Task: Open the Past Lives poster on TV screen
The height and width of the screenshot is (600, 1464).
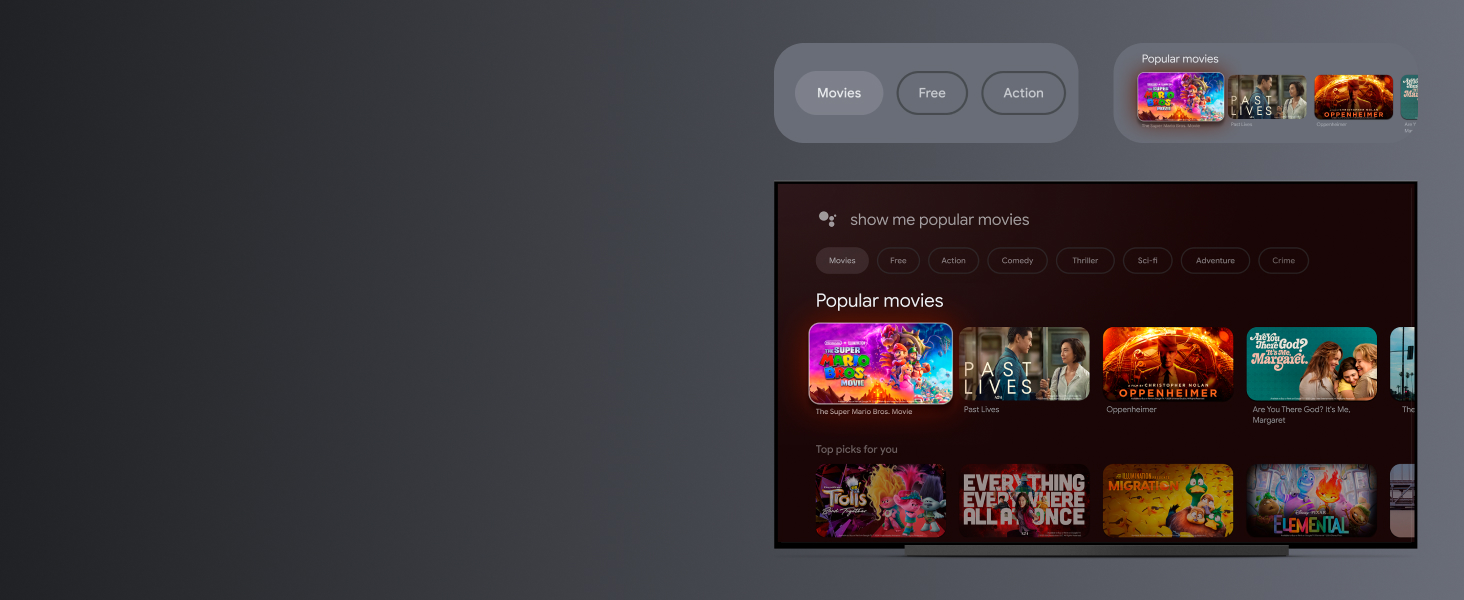Action: pos(1024,364)
